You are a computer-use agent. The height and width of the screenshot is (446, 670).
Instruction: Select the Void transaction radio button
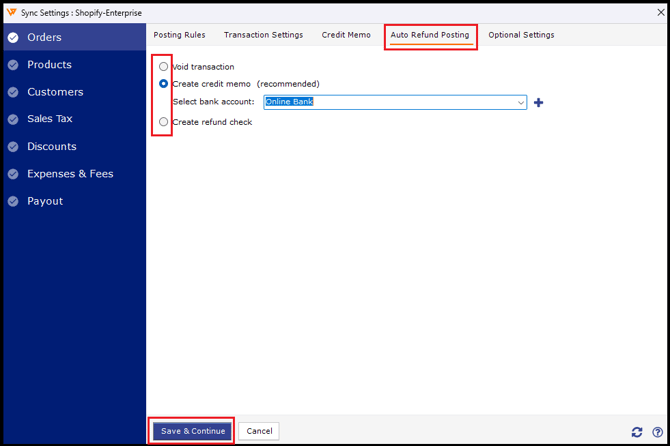[x=164, y=67]
